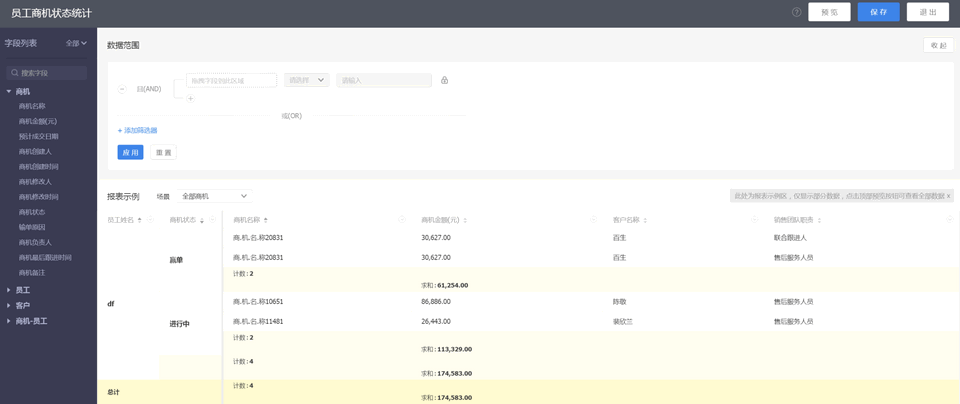Click the 赢单 status cell

(176, 260)
